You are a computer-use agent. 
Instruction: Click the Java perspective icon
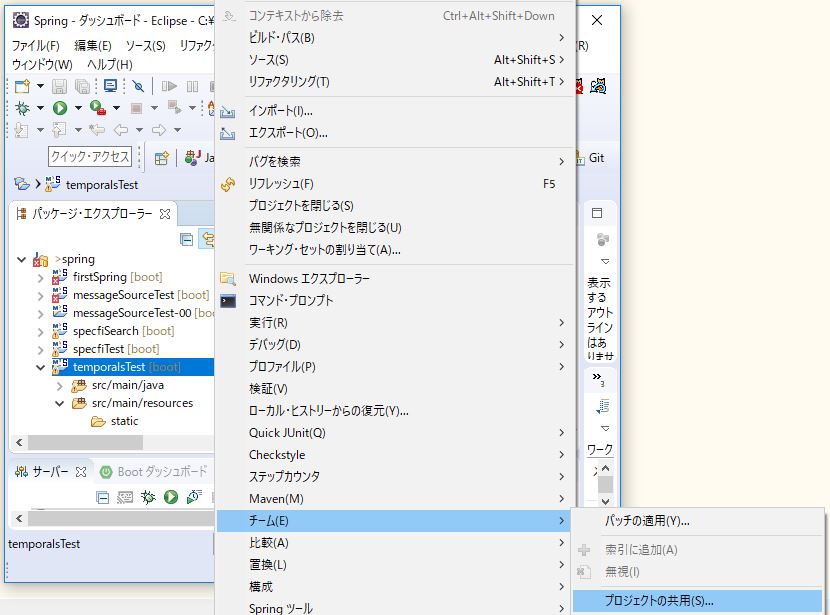click(x=192, y=157)
